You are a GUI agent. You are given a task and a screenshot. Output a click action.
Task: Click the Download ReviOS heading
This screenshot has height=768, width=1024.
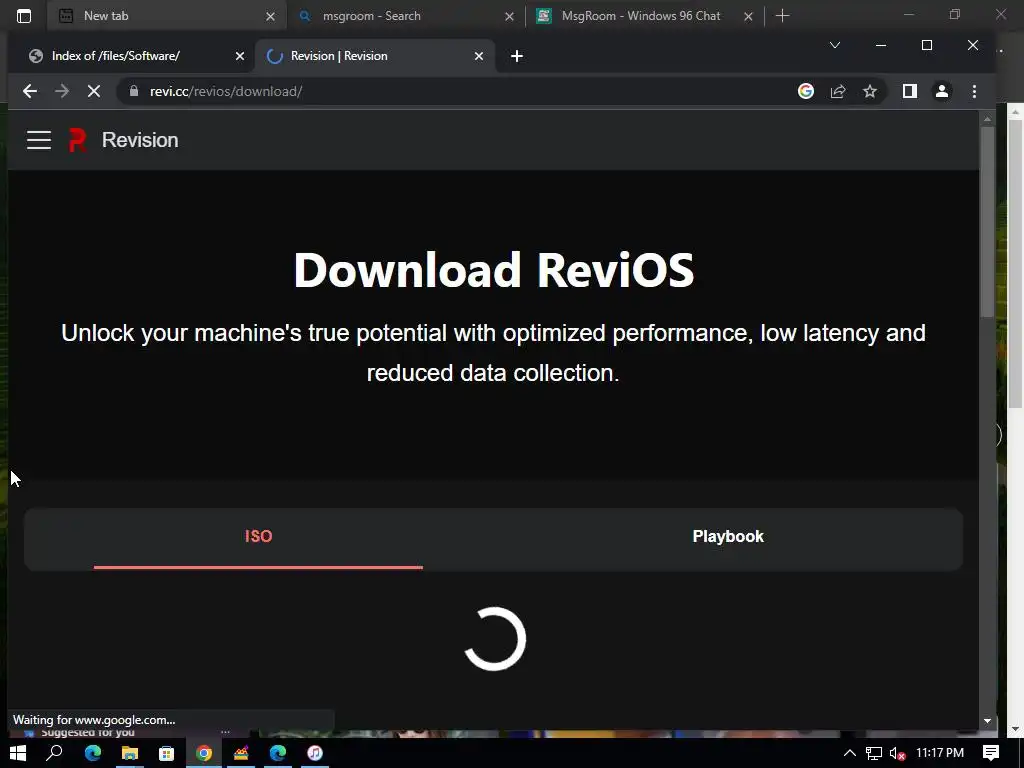493,270
